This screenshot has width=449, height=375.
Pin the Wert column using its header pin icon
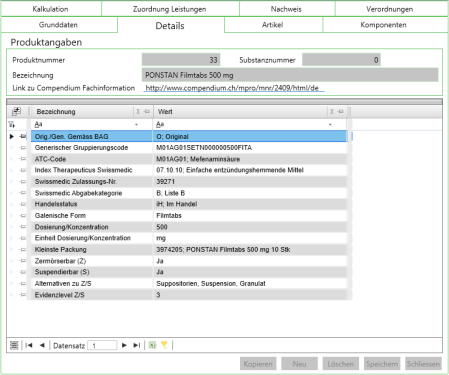(340, 112)
